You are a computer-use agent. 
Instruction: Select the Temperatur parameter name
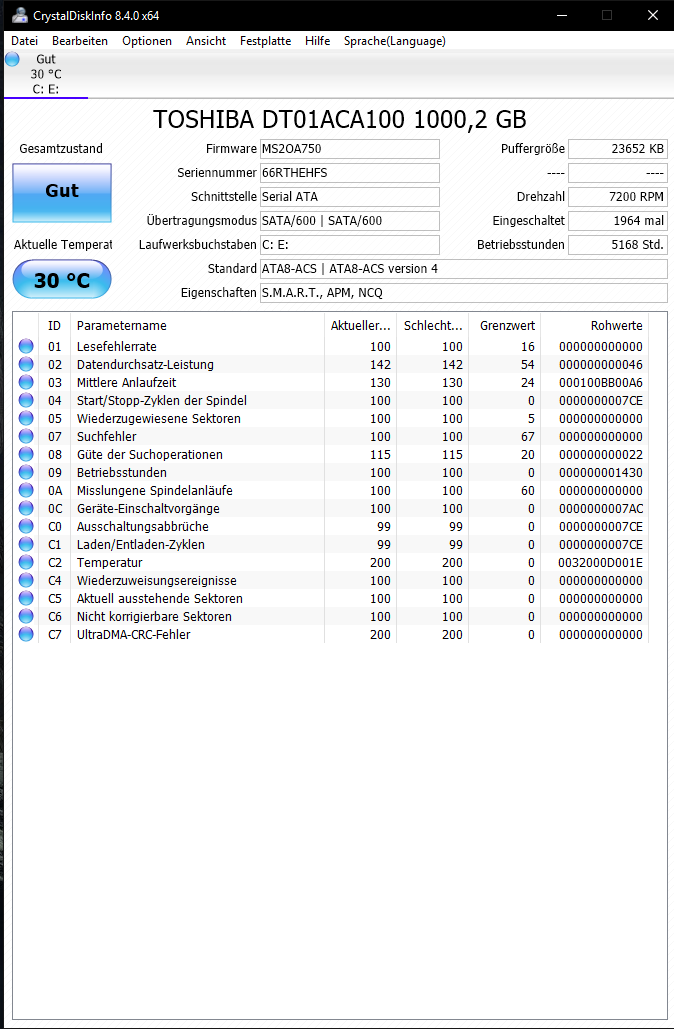[110, 563]
